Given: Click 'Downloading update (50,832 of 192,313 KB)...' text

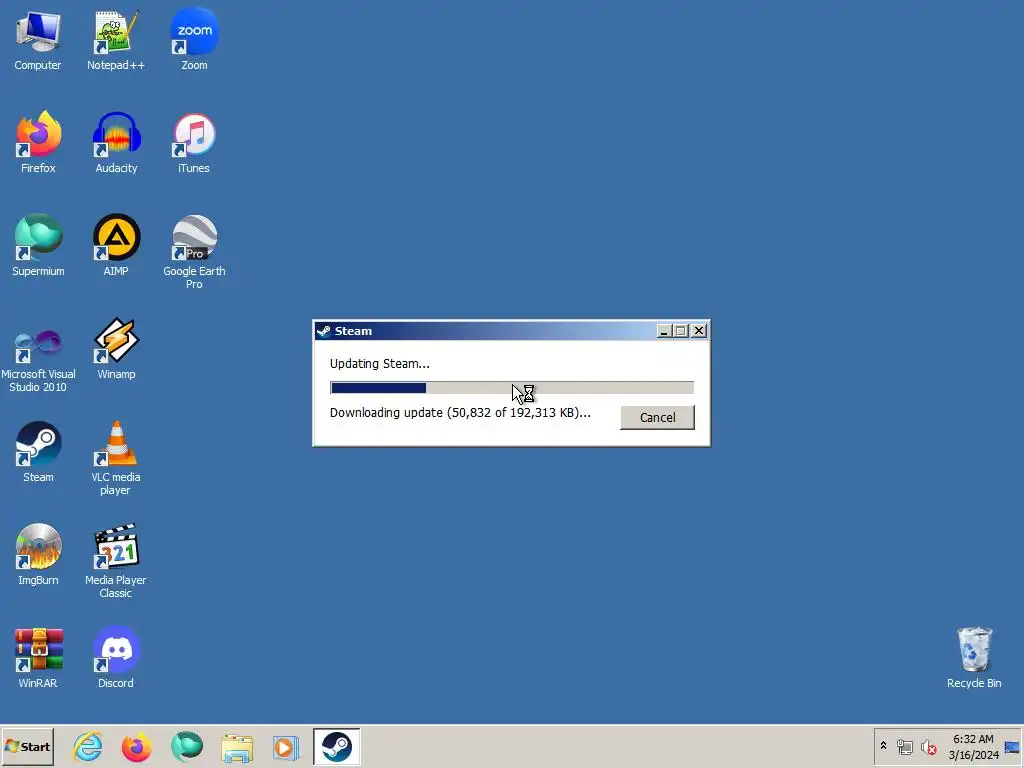Looking at the screenshot, I should 460,413.
